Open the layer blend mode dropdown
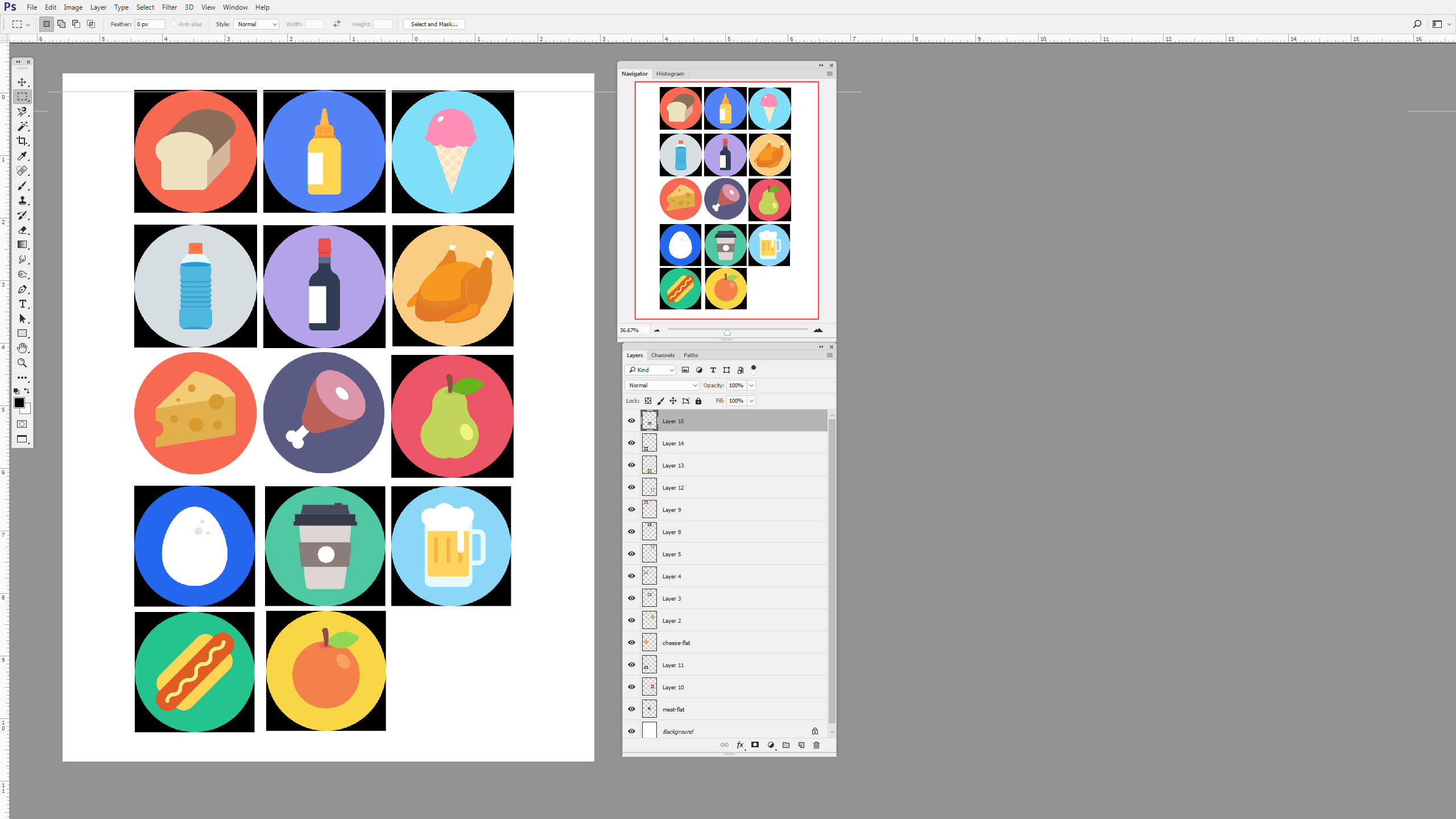This screenshot has height=819, width=1456. (x=661, y=385)
